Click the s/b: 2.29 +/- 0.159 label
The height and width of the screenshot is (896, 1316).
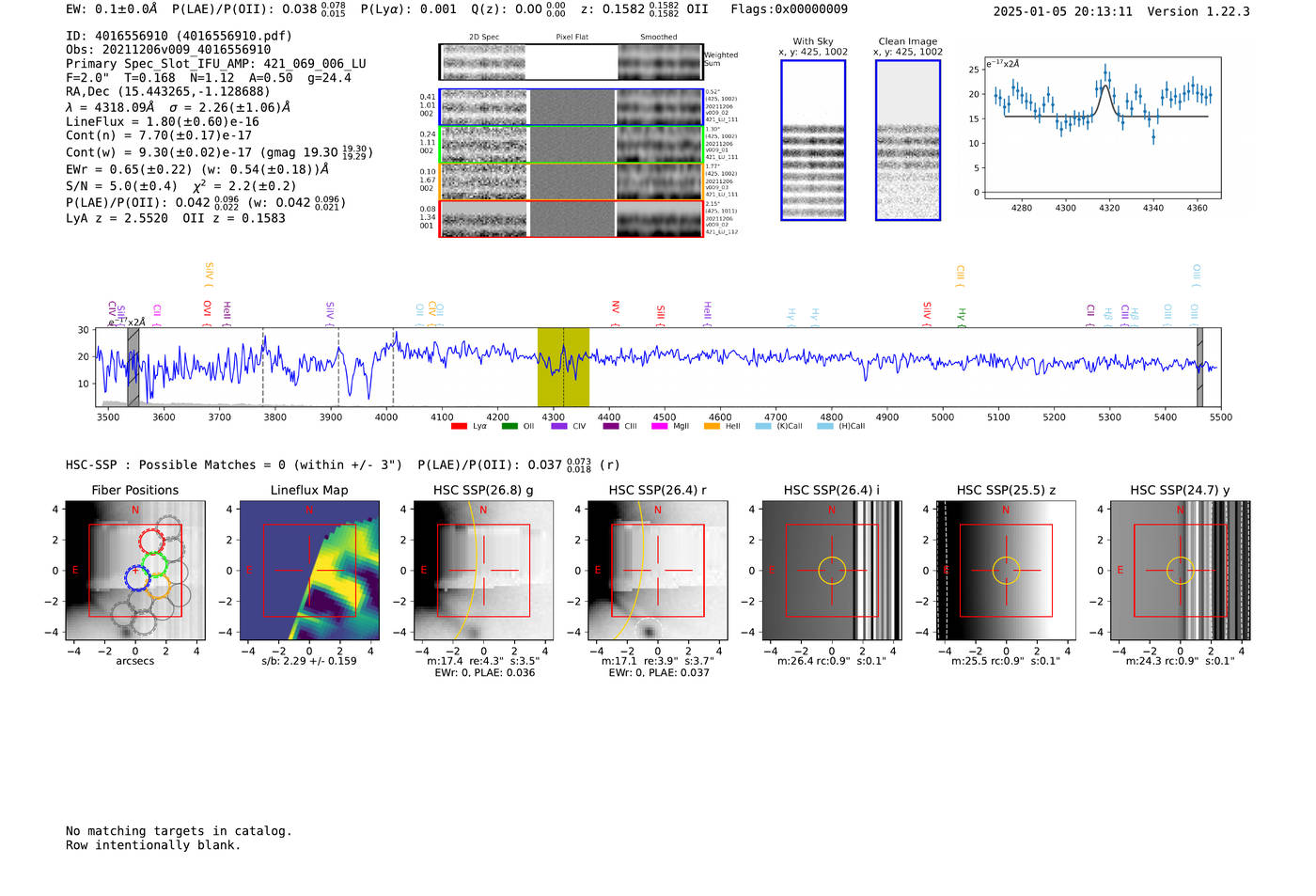309,661
